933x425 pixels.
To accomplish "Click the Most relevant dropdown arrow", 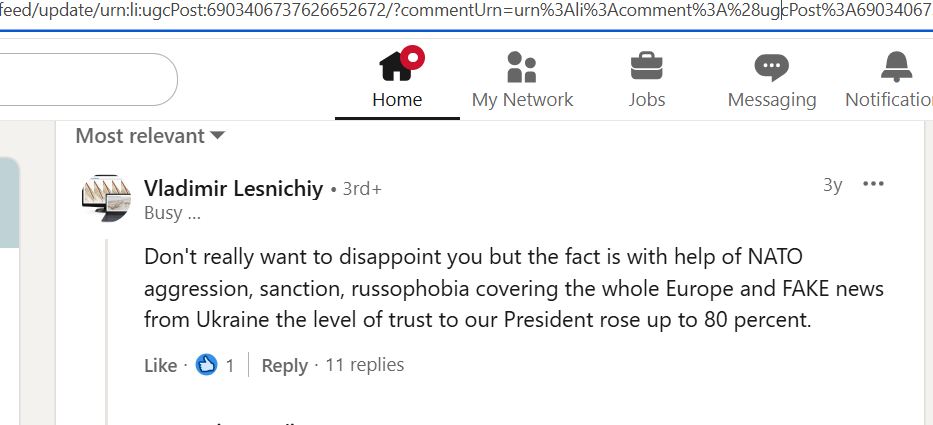I will click(x=218, y=136).
